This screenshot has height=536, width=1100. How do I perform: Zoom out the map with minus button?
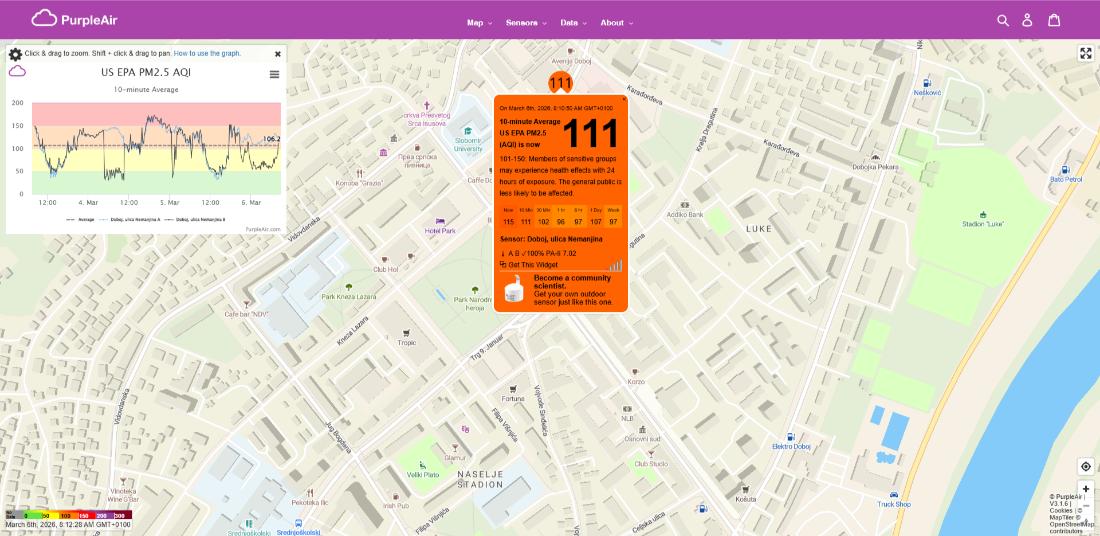pos(1085,506)
